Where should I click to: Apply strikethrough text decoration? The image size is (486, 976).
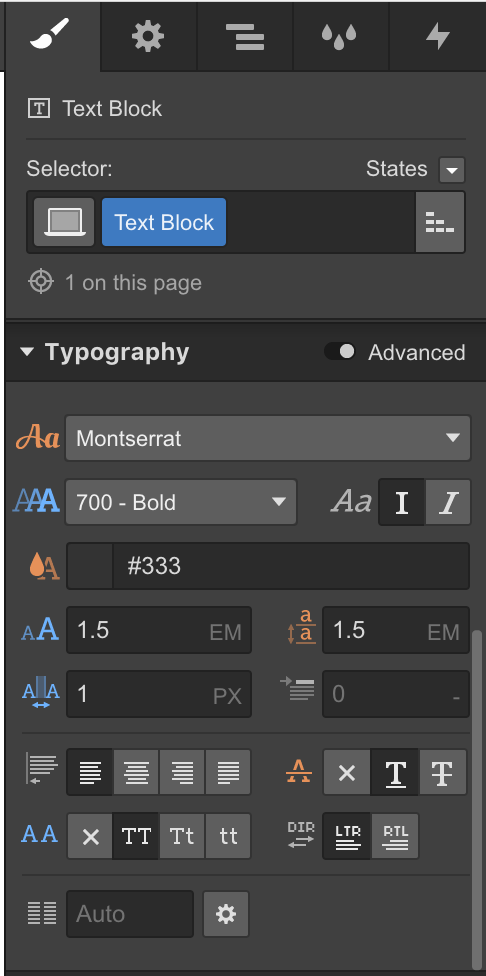tap(443, 772)
